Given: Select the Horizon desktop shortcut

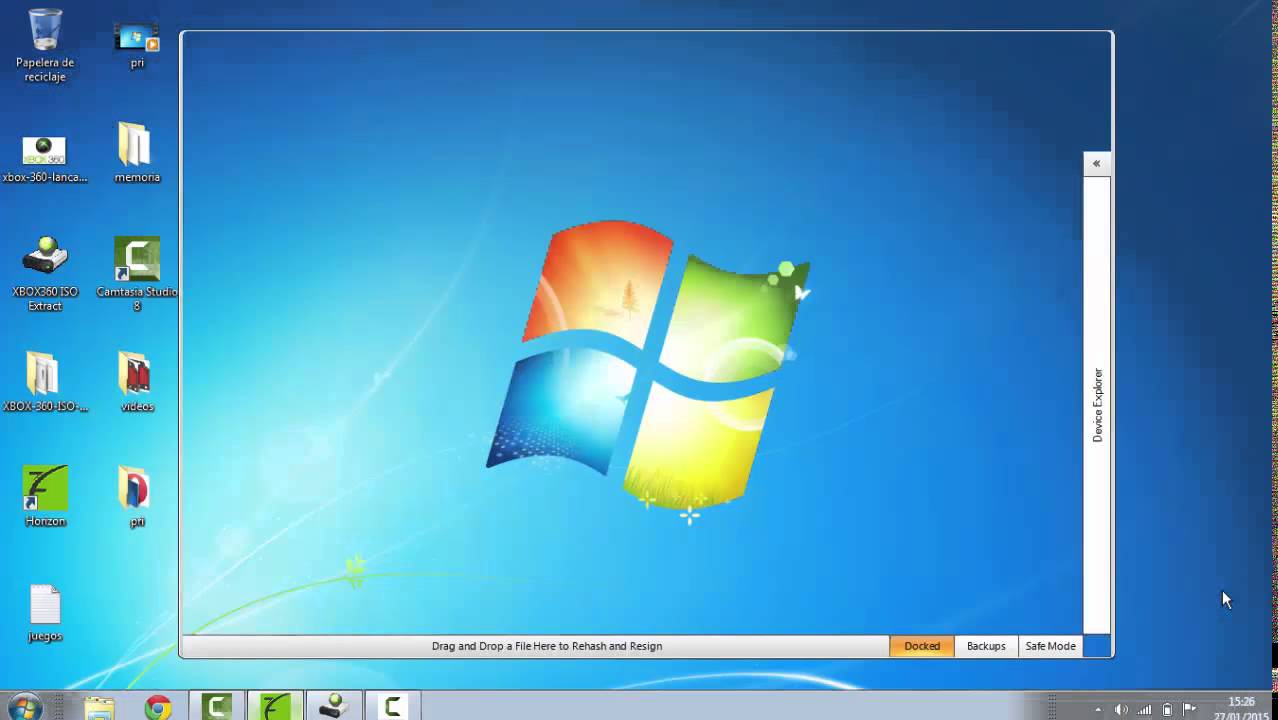Looking at the screenshot, I should click(x=45, y=496).
